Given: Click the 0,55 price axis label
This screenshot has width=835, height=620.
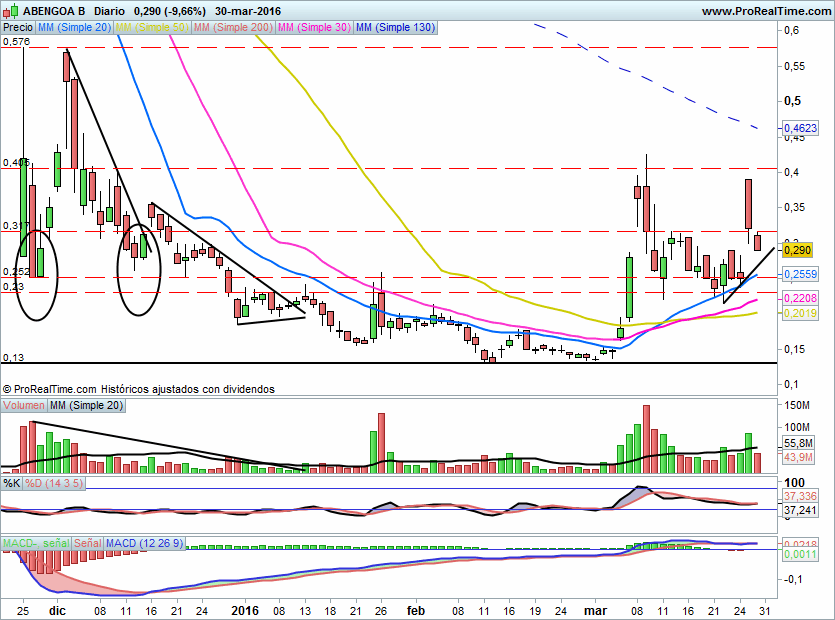Looking at the screenshot, I should 794,66.
